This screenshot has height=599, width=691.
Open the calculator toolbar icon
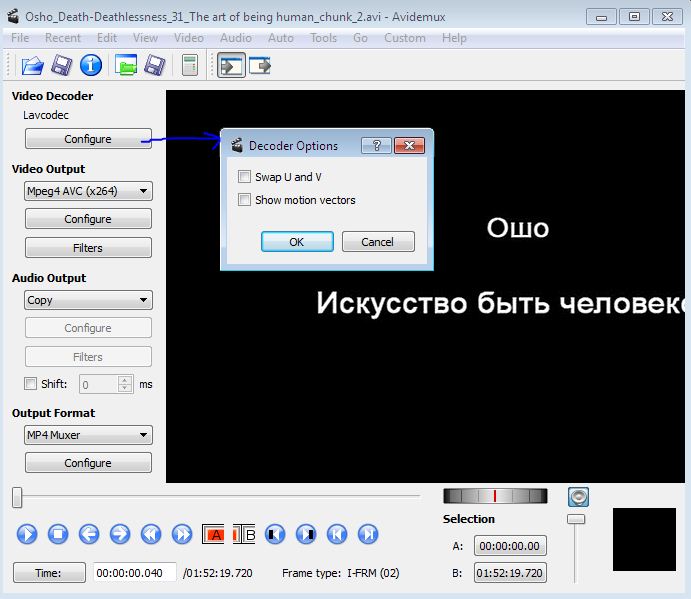pos(190,66)
